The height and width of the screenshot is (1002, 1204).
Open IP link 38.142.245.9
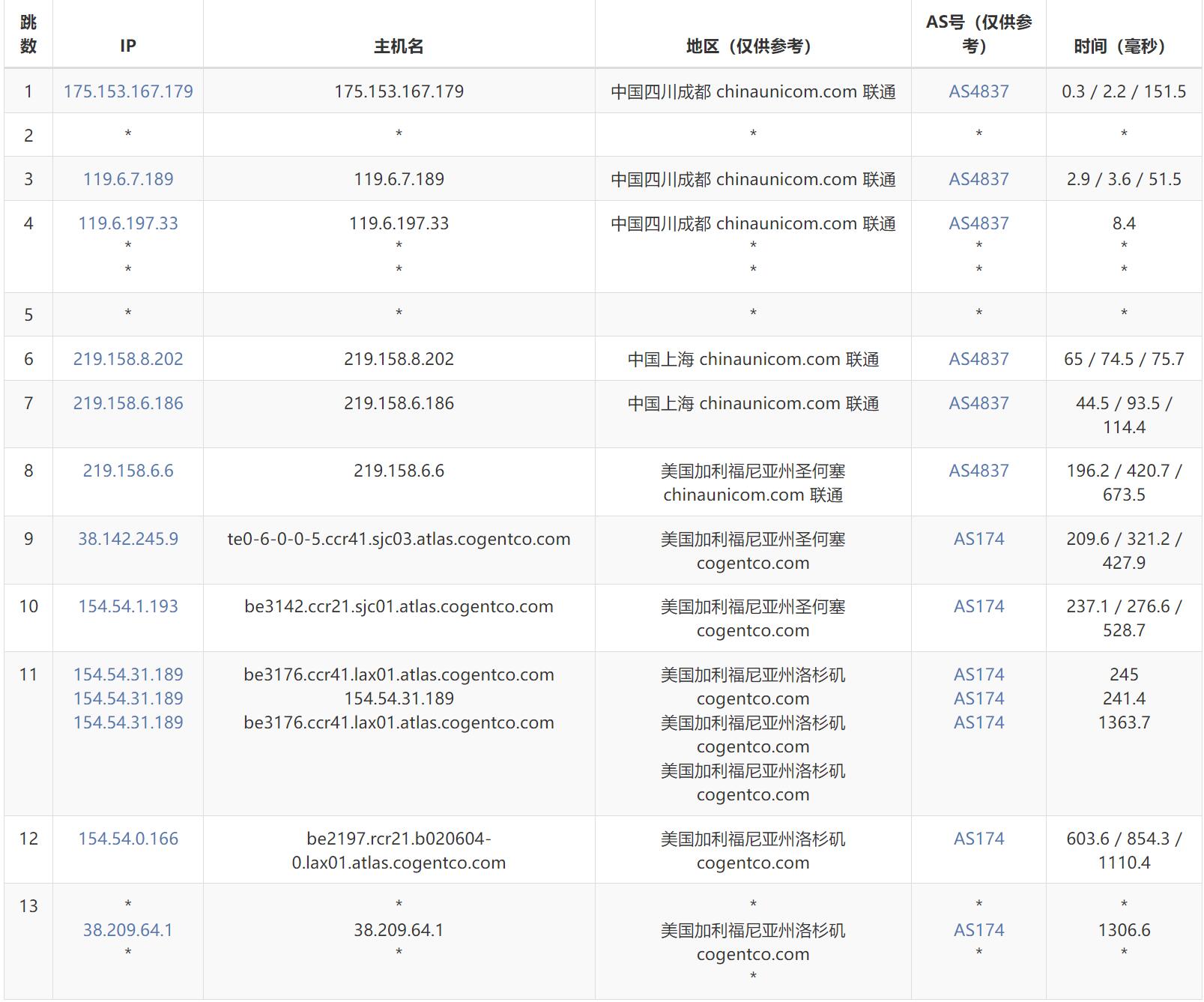coord(128,539)
